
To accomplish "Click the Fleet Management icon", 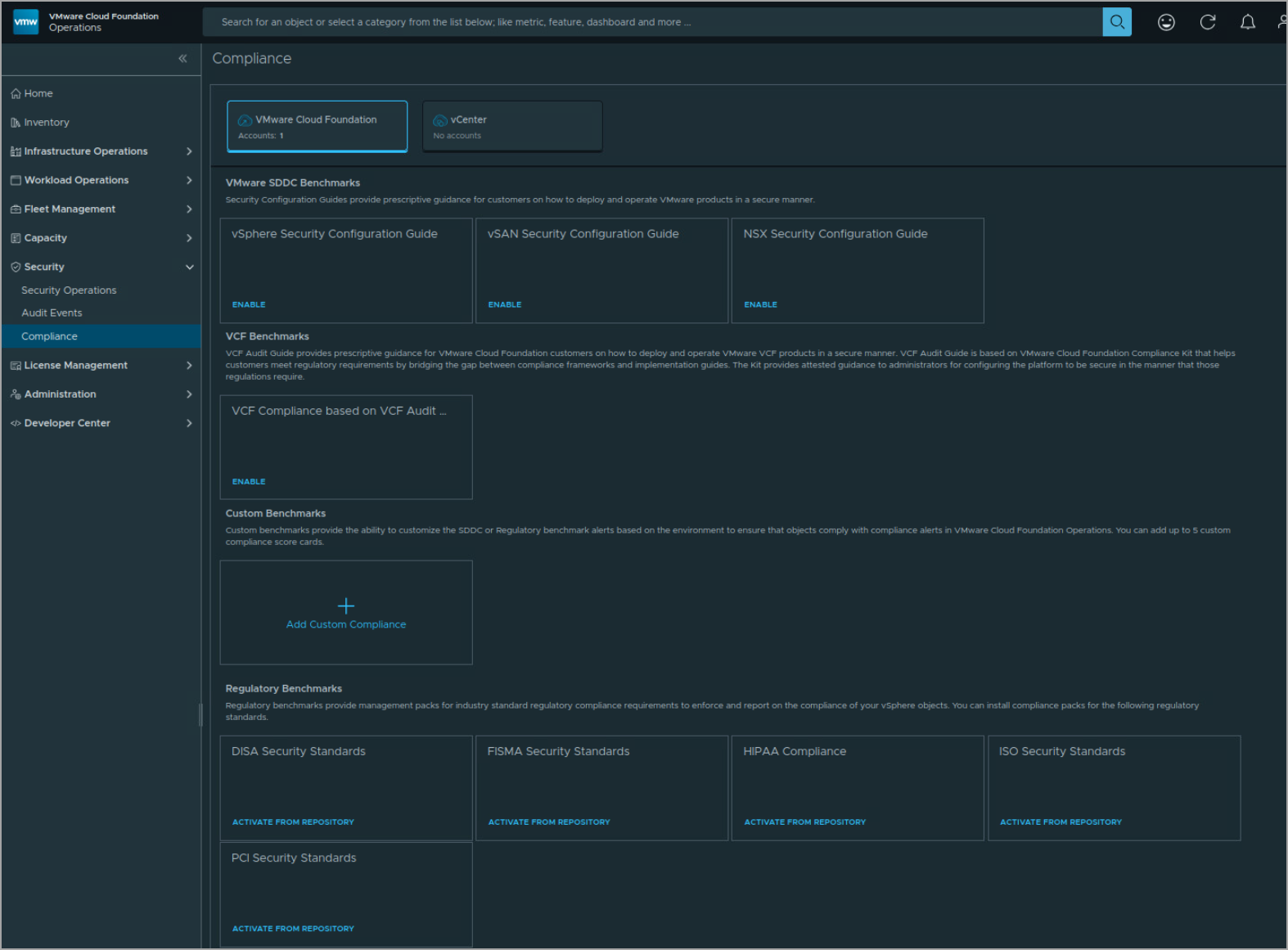I will pyautogui.click(x=16, y=209).
